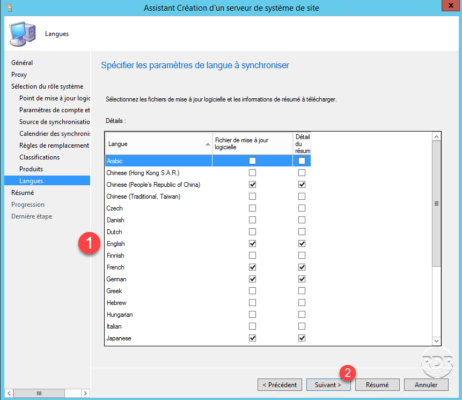Enable update file for Chinese (Hong Kong S.A.R.)
The width and height of the screenshot is (462, 400).
[x=252, y=173]
